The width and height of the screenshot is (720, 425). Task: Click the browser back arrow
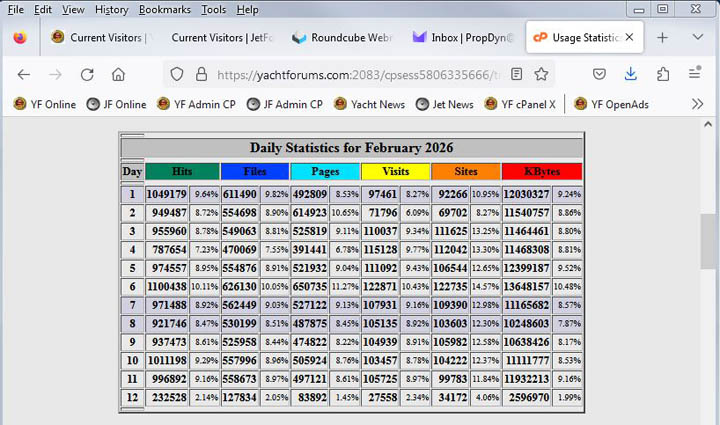click(x=24, y=74)
